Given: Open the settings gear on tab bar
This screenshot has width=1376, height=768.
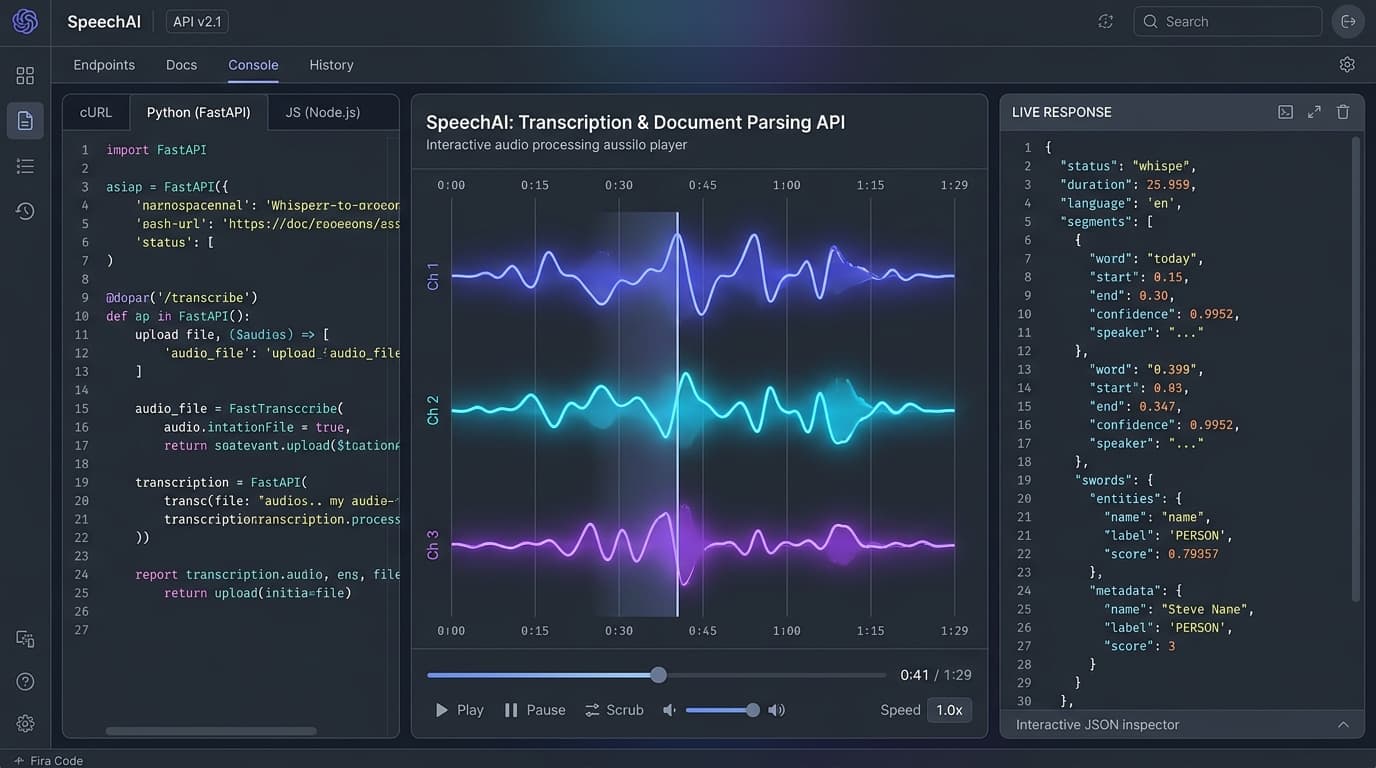Looking at the screenshot, I should [1347, 64].
